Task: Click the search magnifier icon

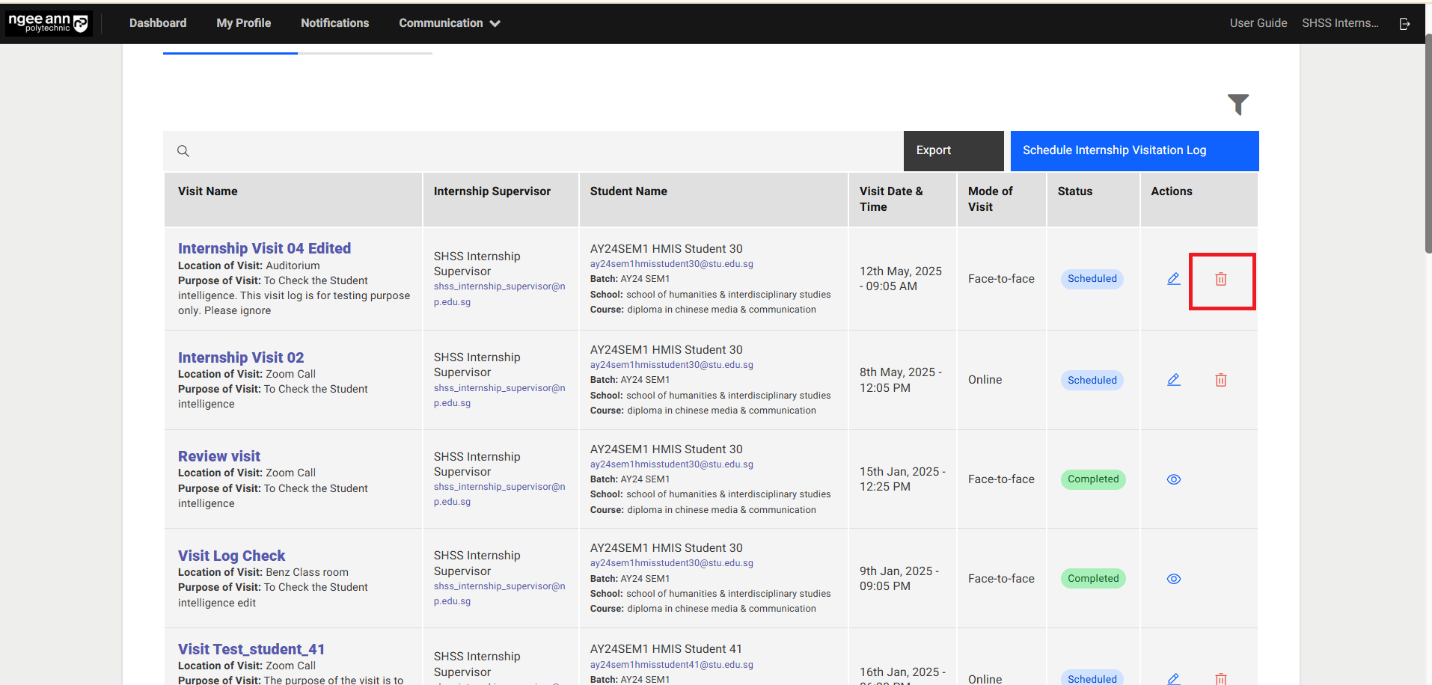Action: point(183,151)
